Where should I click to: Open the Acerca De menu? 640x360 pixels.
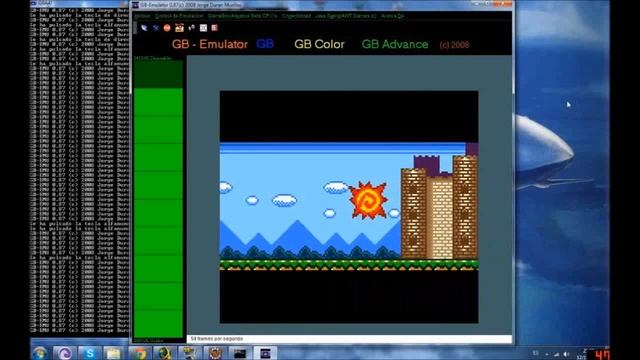click(x=392, y=16)
